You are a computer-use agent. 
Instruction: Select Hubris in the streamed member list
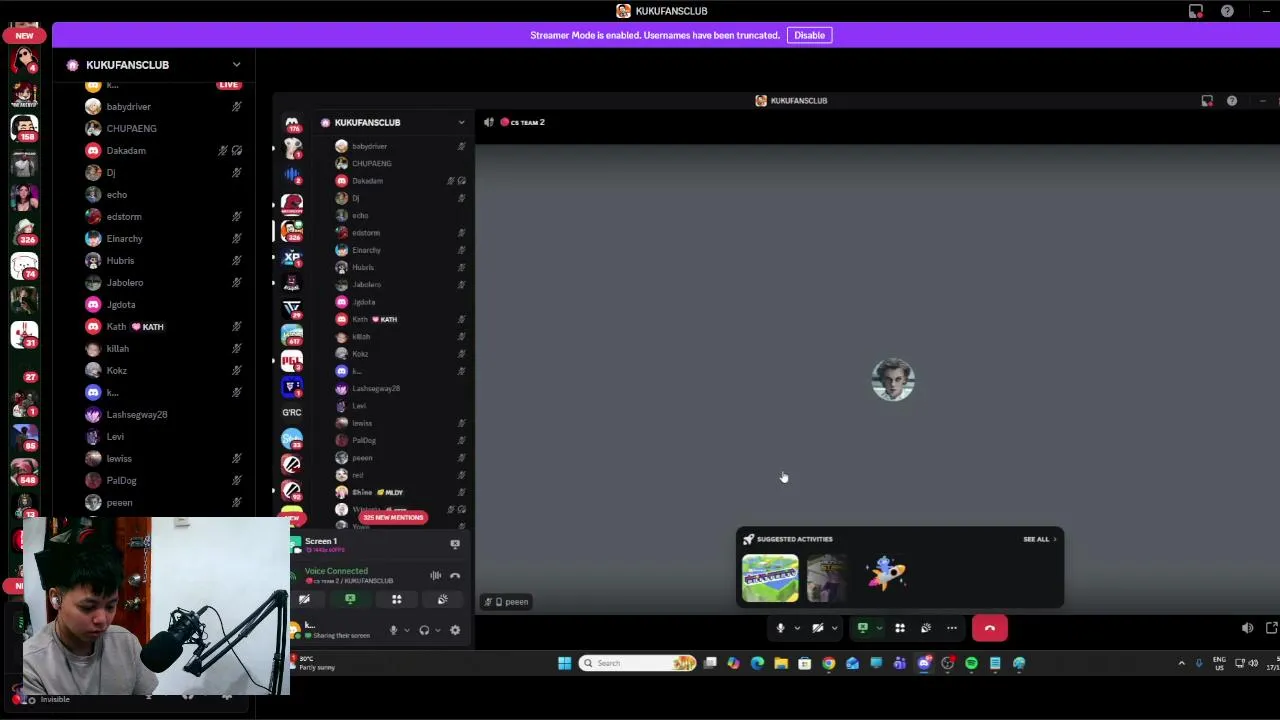tap(363, 267)
